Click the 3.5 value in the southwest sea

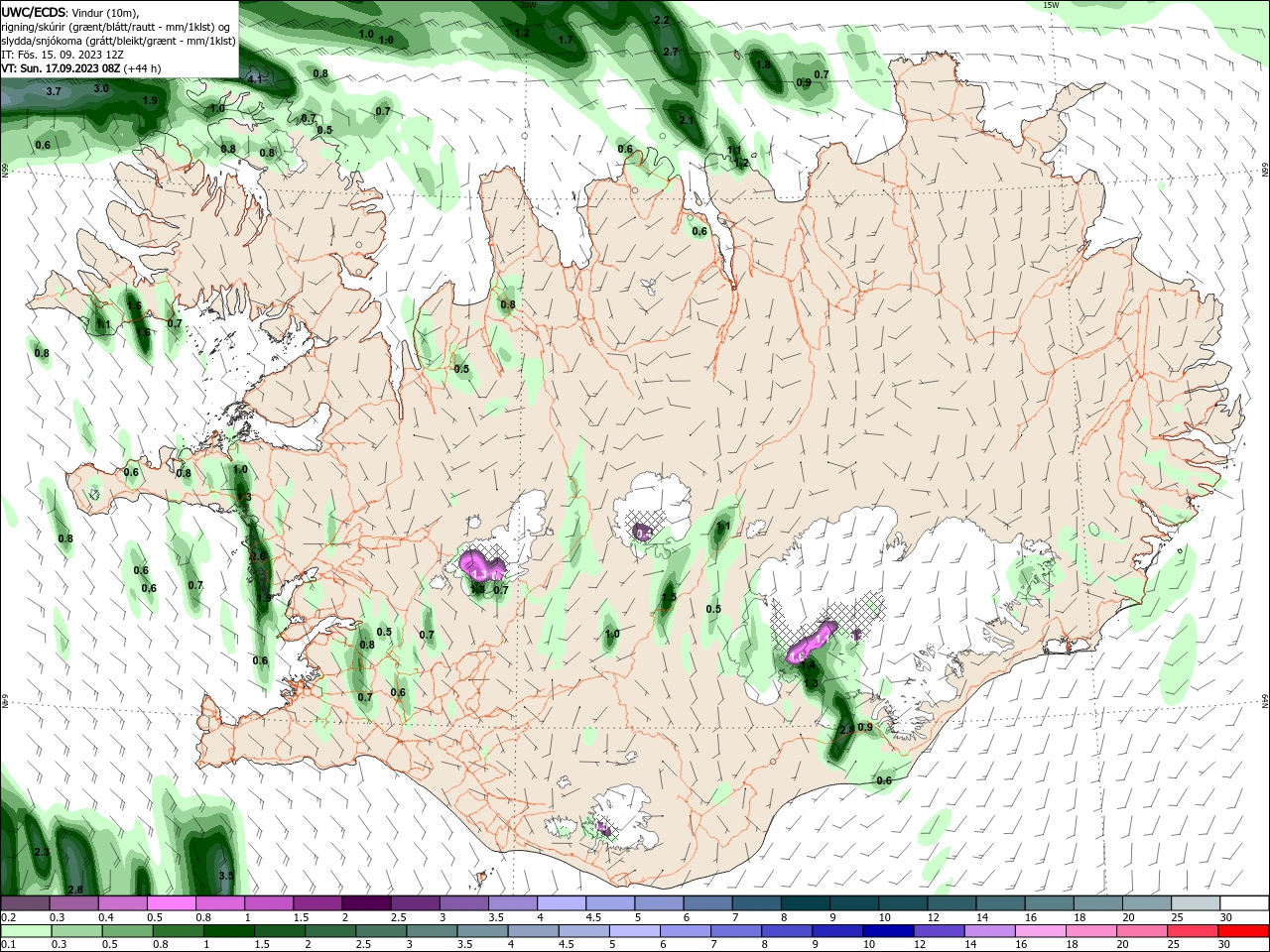[x=226, y=876]
